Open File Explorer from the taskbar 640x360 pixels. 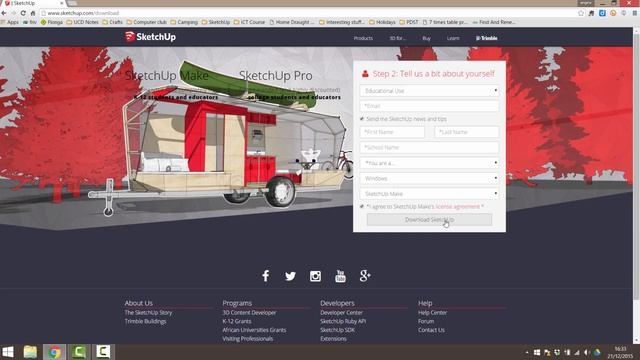(30, 352)
